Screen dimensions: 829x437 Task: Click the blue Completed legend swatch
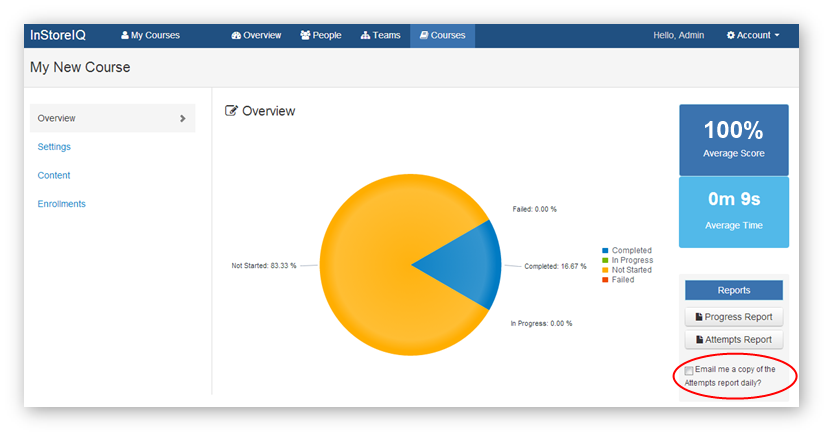point(605,251)
